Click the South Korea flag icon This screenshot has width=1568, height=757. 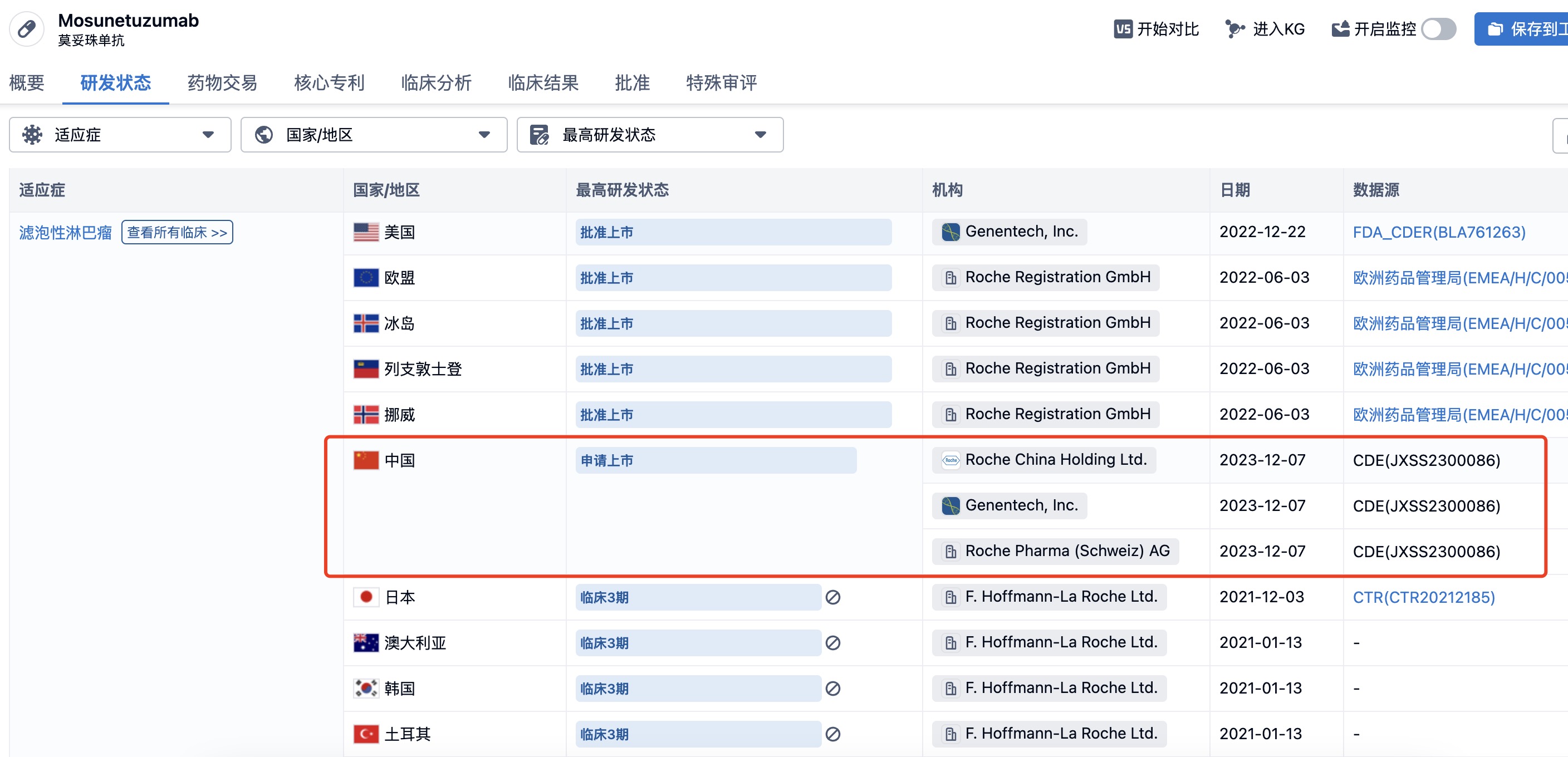pyautogui.click(x=366, y=688)
